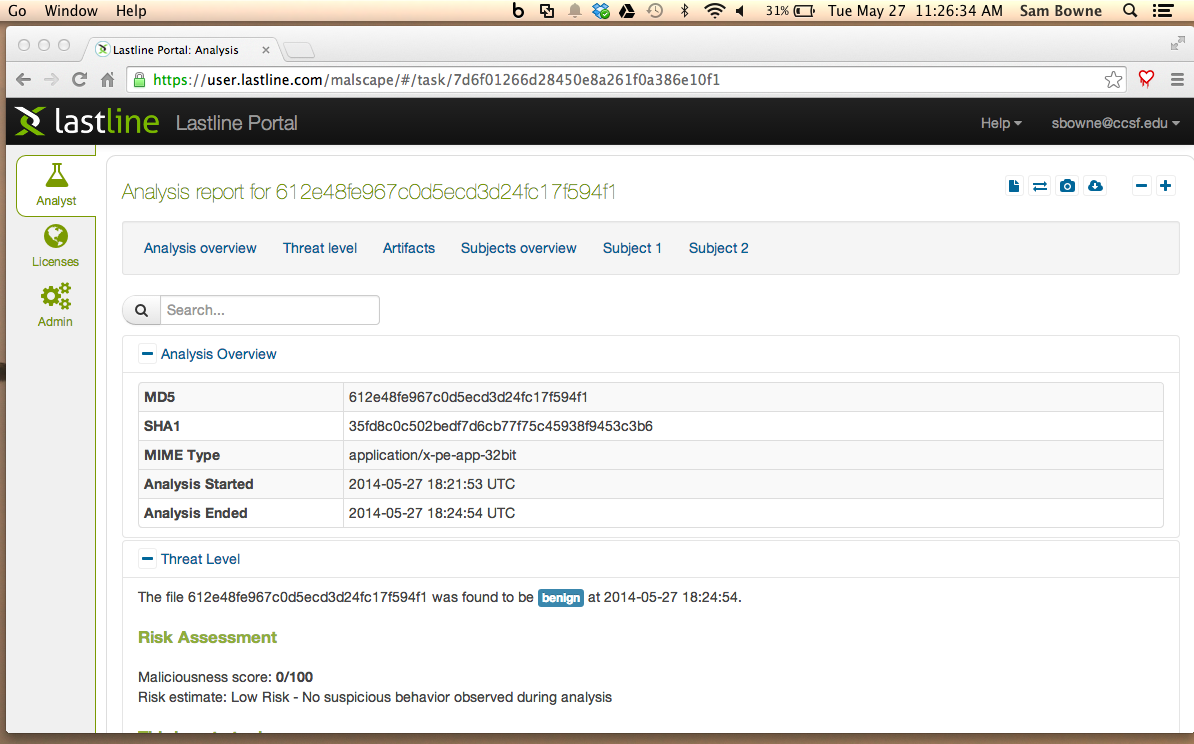Viewport: 1194px width, 744px height.
Task: Click the search magnifier icon beside Search field
Action: (142, 310)
